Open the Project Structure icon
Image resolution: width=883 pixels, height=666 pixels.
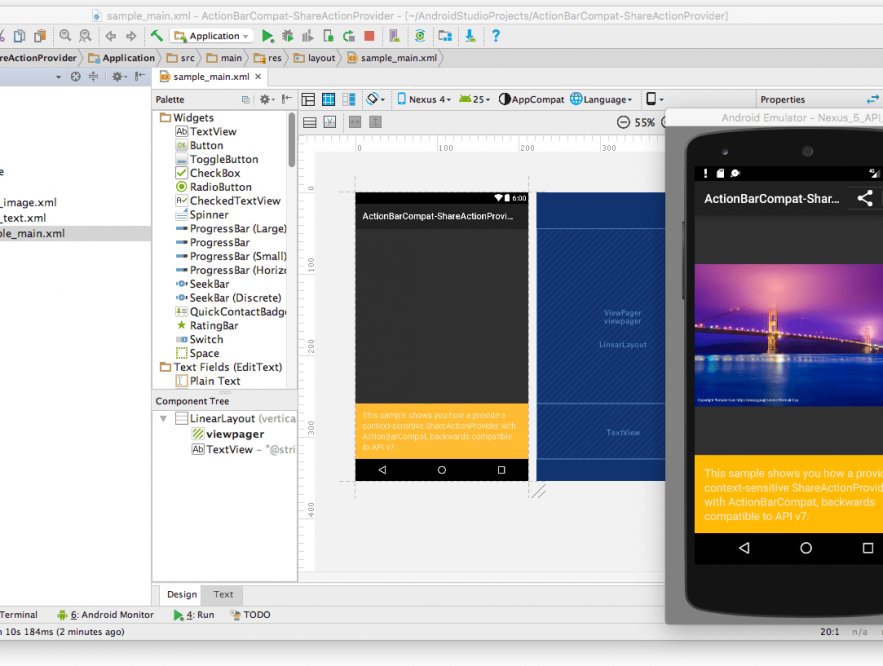(x=445, y=36)
